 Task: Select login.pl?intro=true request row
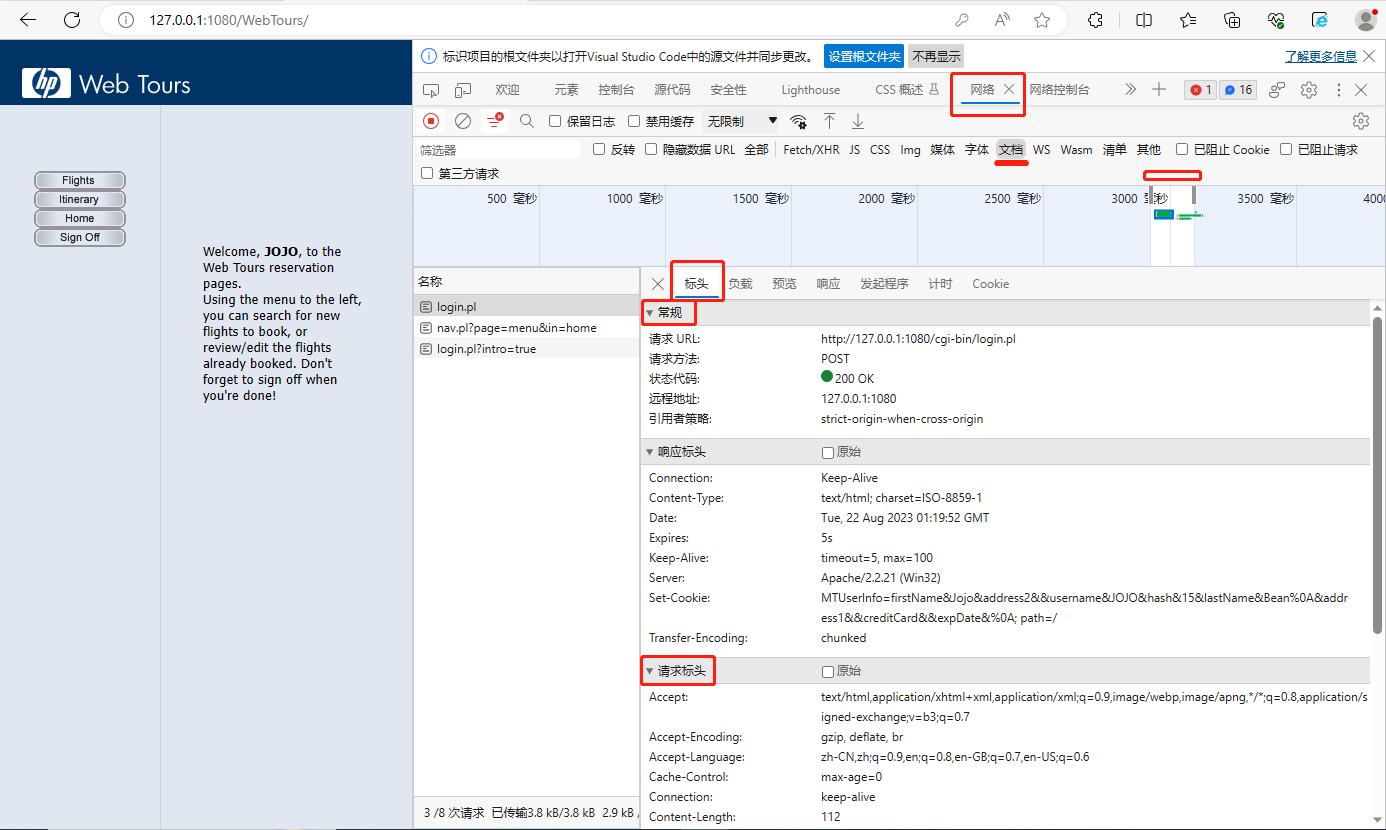527,349
